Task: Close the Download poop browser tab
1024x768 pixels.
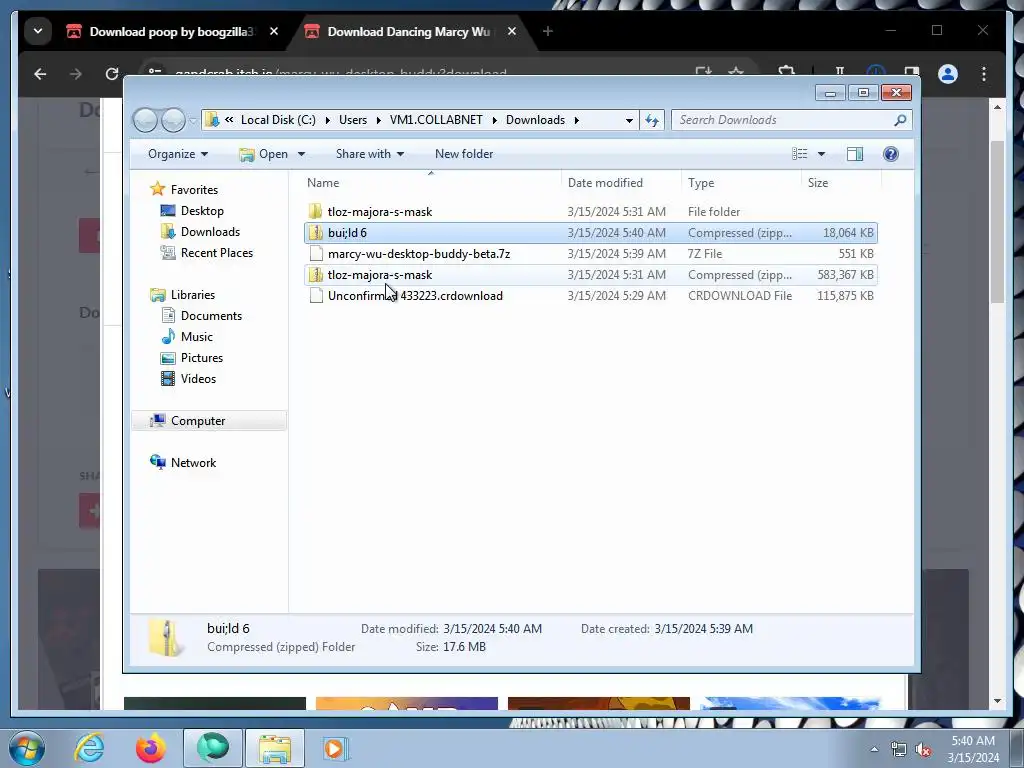Action: pyautogui.click(x=274, y=31)
